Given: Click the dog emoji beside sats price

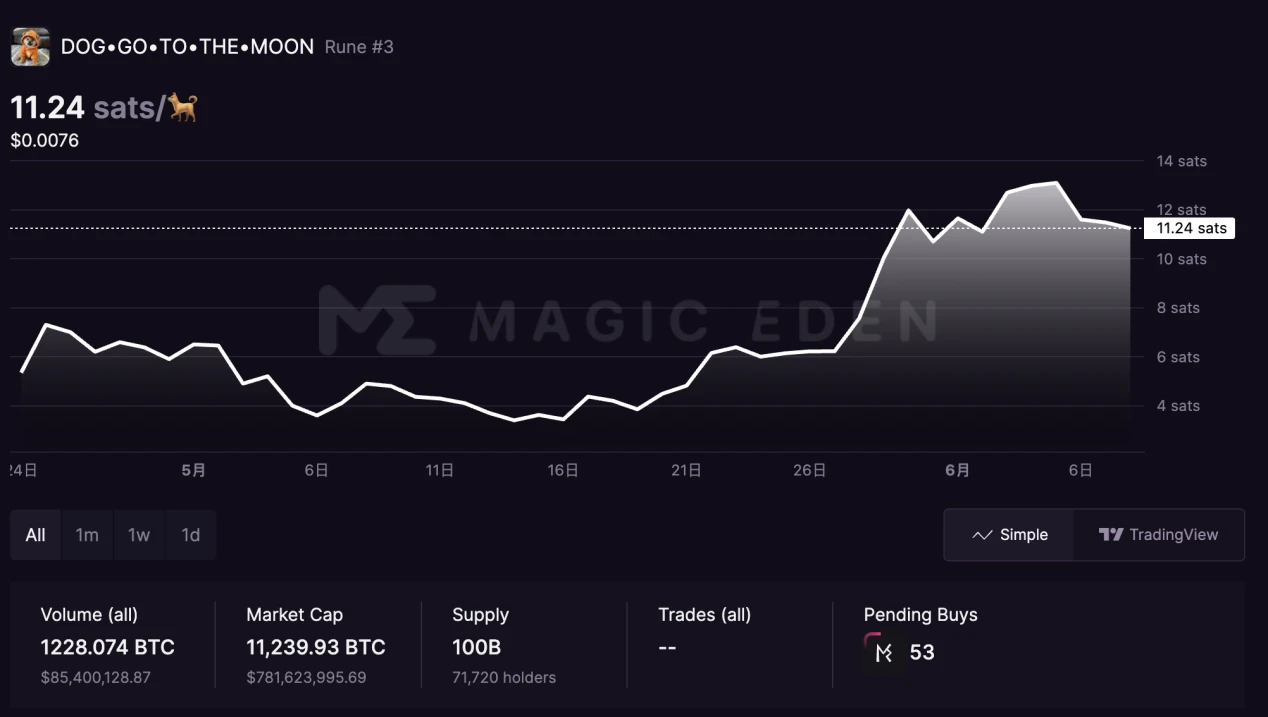Looking at the screenshot, I should point(183,107).
